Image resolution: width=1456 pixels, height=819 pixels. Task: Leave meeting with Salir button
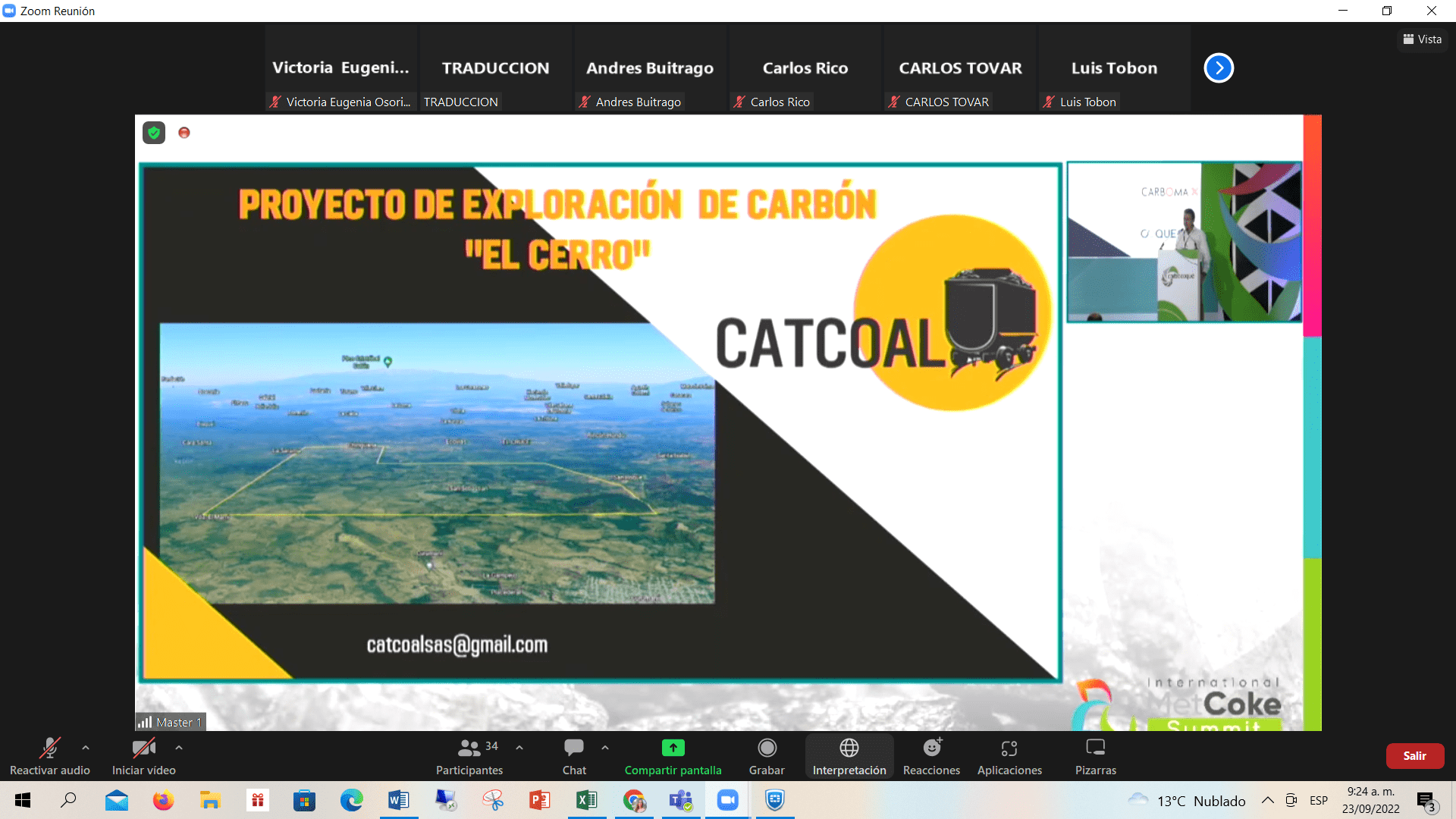[1414, 756]
